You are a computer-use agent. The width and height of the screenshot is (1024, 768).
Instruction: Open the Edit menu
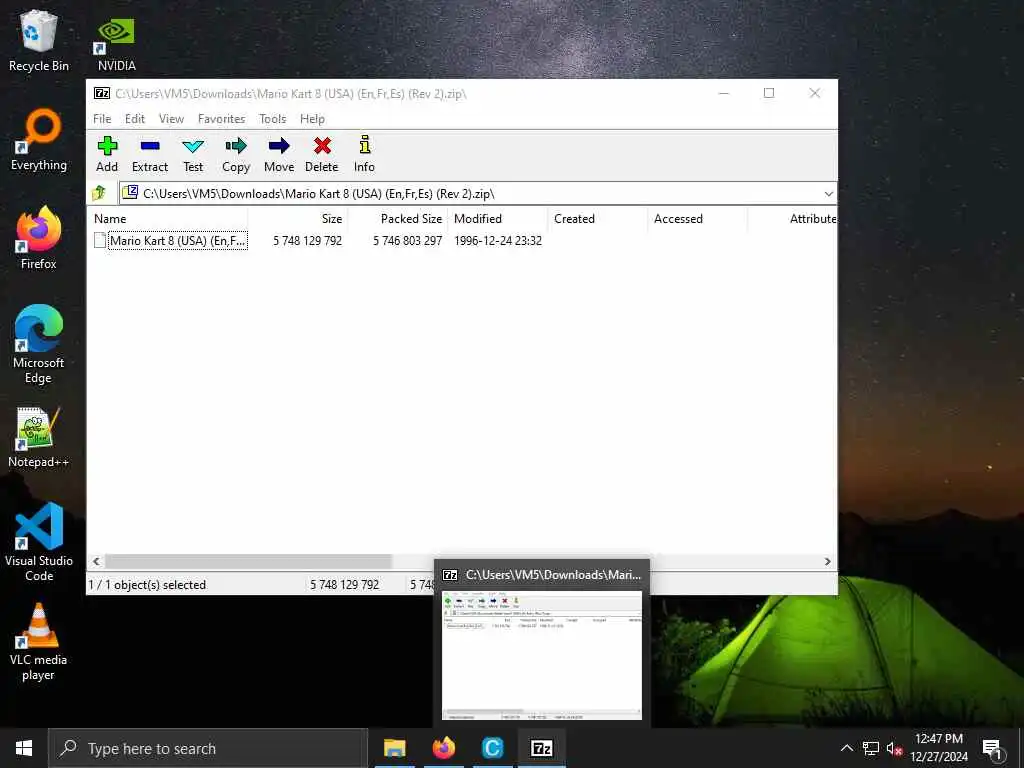pyautogui.click(x=135, y=119)
